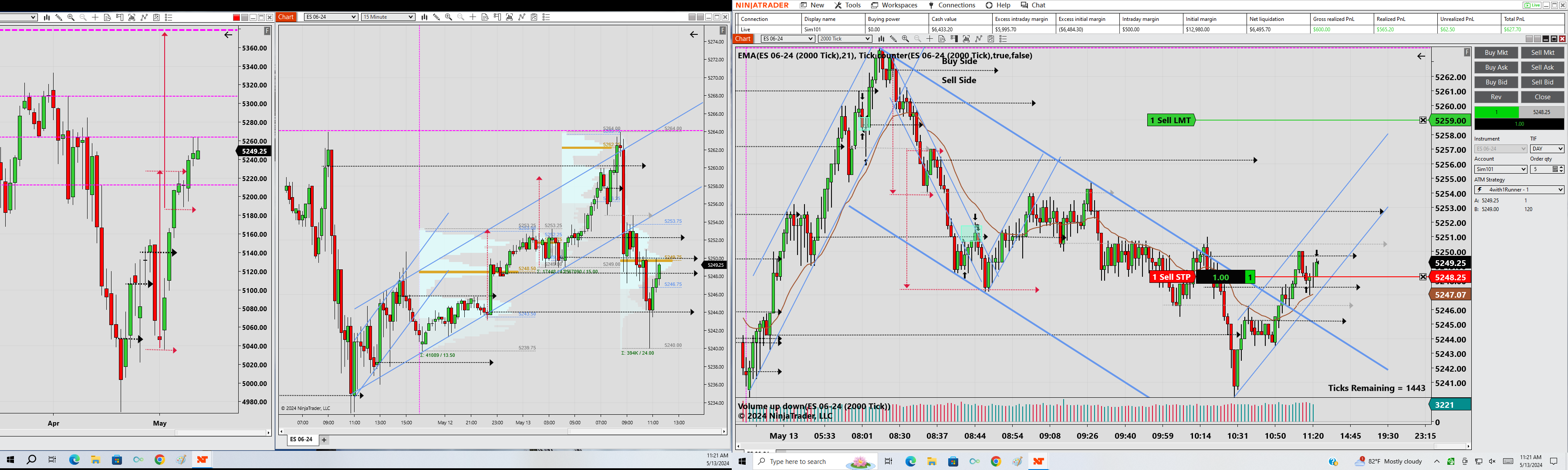Open bar style icon in 2000 Tick chart toolbar
Screen dimensions: 1568x470
[x=881, y=39]
